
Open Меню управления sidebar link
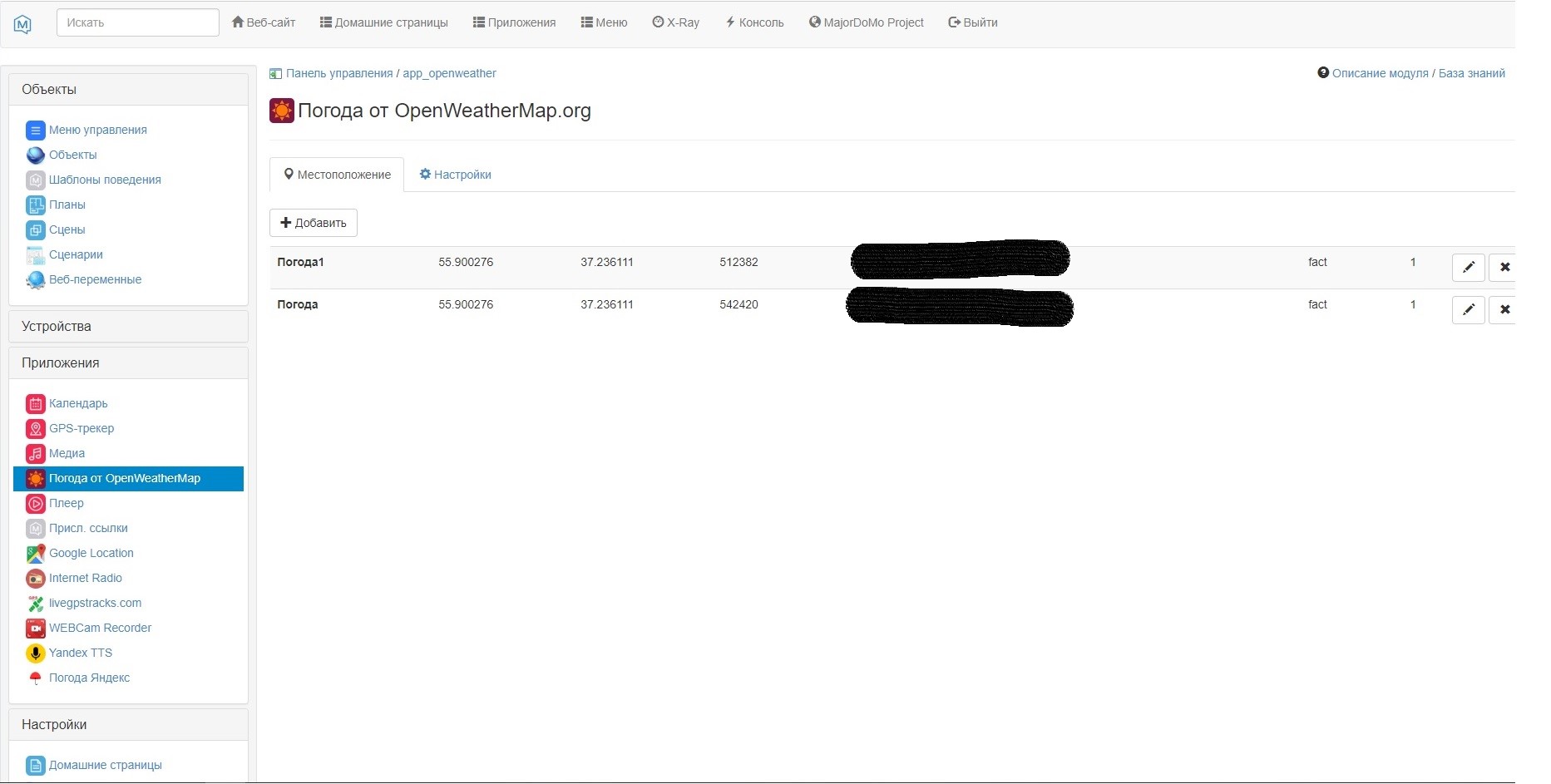point(98,130)
